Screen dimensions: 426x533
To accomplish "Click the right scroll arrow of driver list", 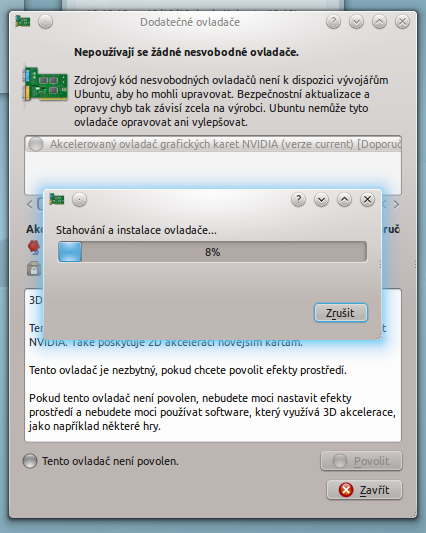I will coord(396,205).
